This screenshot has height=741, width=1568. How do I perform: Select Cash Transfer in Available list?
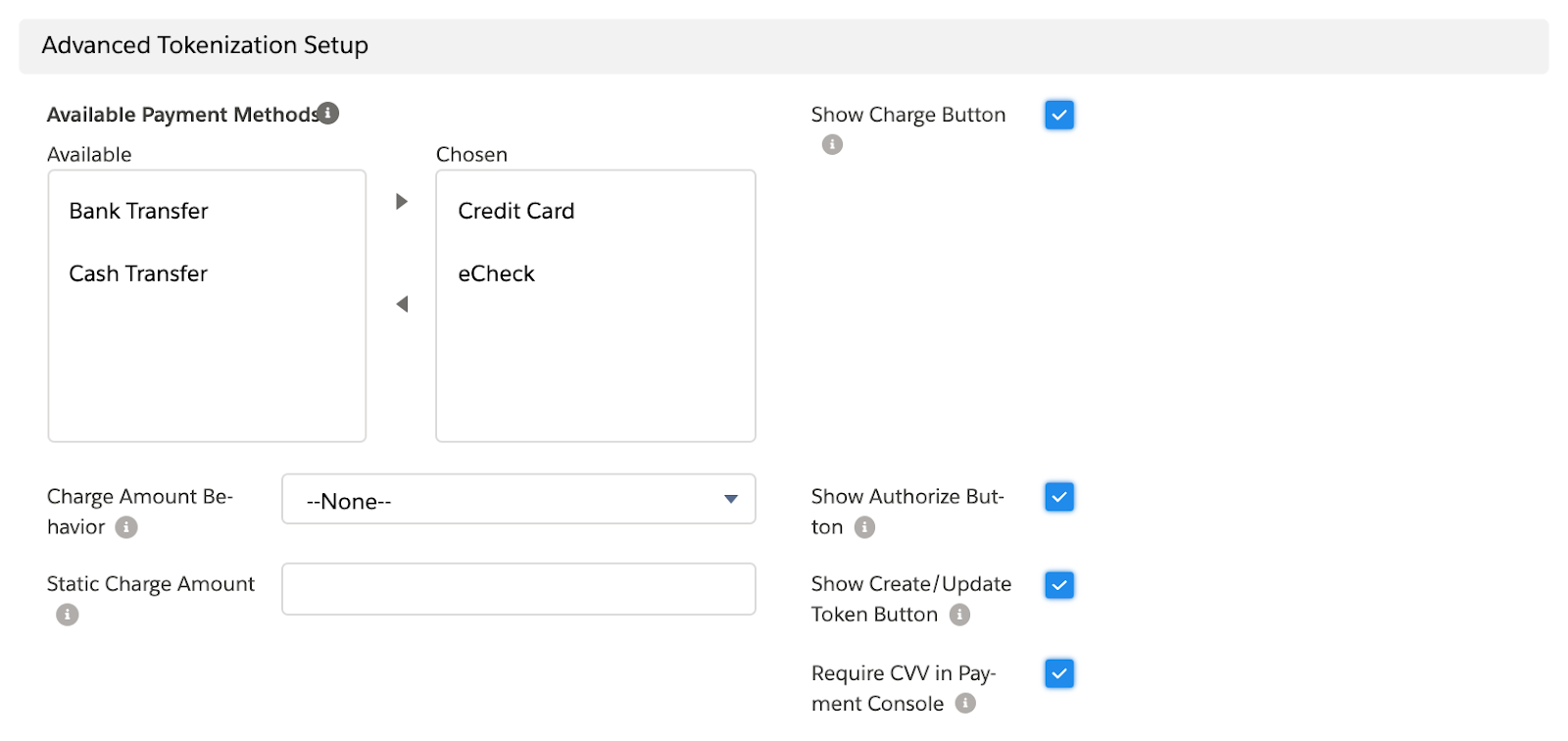tap(138, 274)
